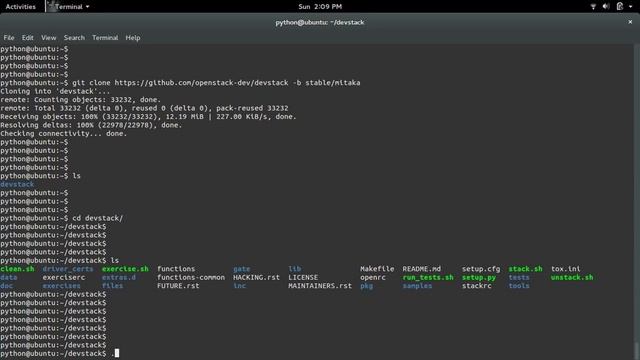Viewport: 640px width, 360px height.
Task: Click HACKING.rst in the listing
Action: tap(256, 278)
